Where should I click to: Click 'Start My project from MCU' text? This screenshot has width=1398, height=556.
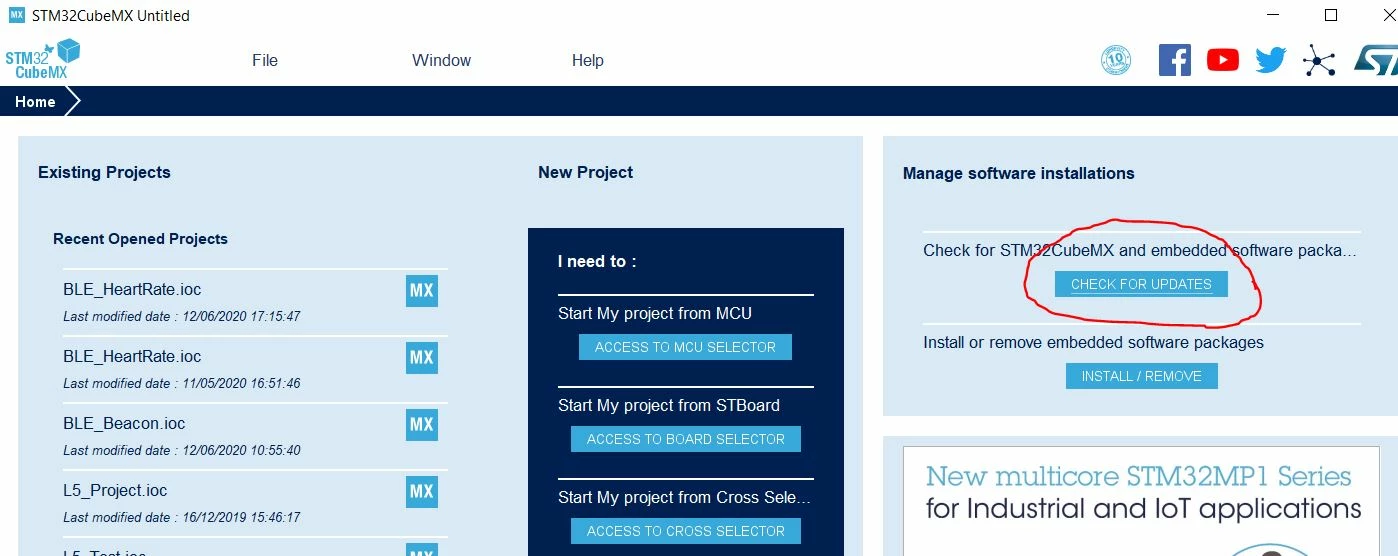point(655,313)
